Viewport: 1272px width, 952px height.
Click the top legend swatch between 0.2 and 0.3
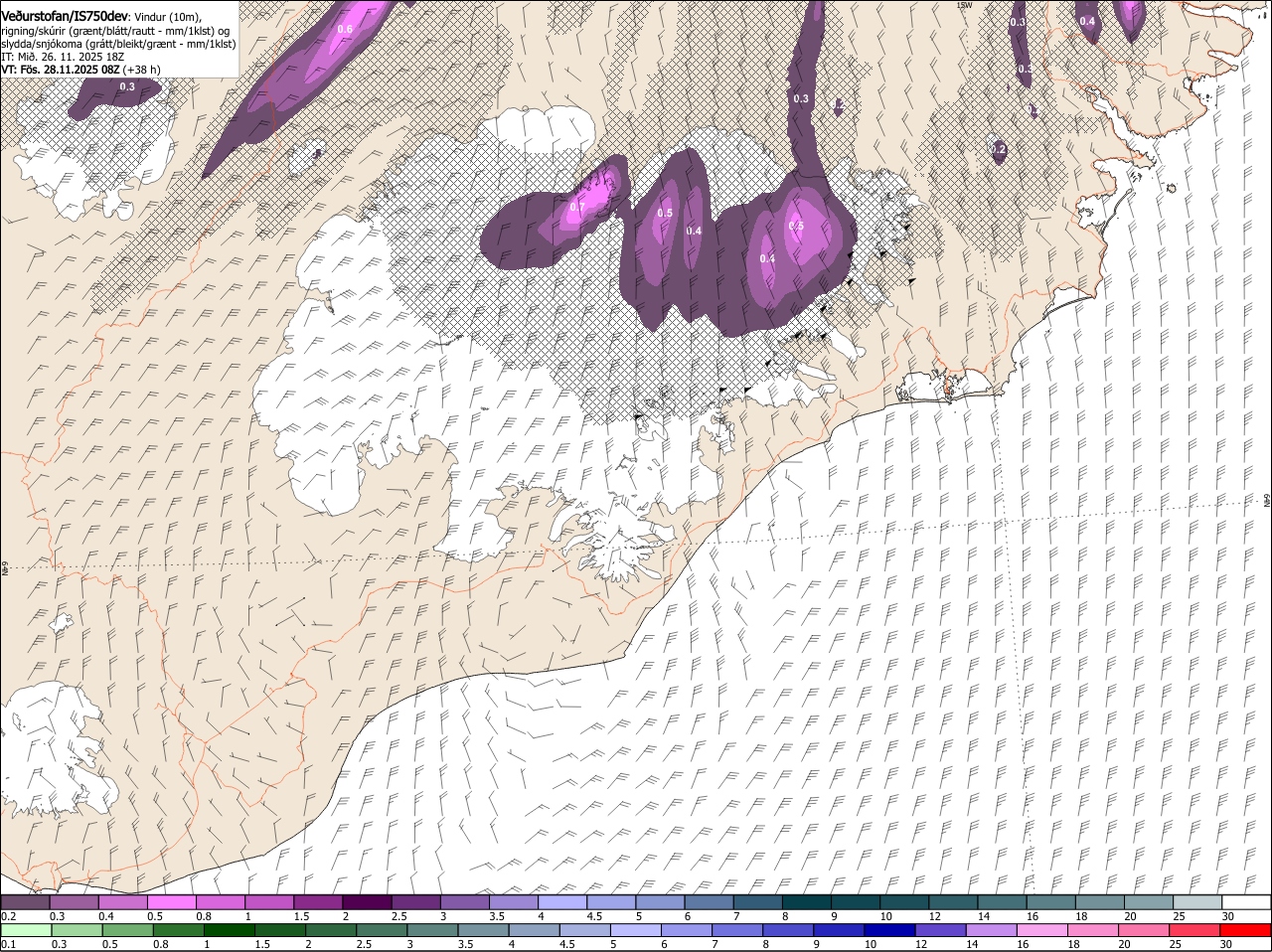click(25, 902)
